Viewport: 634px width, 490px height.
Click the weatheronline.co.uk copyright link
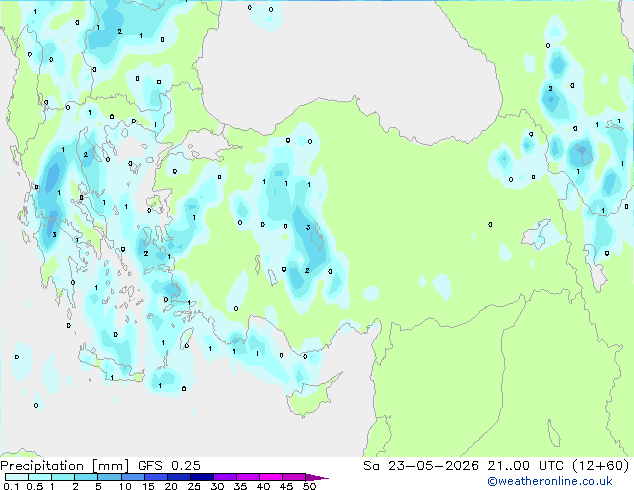pos(550,481)
